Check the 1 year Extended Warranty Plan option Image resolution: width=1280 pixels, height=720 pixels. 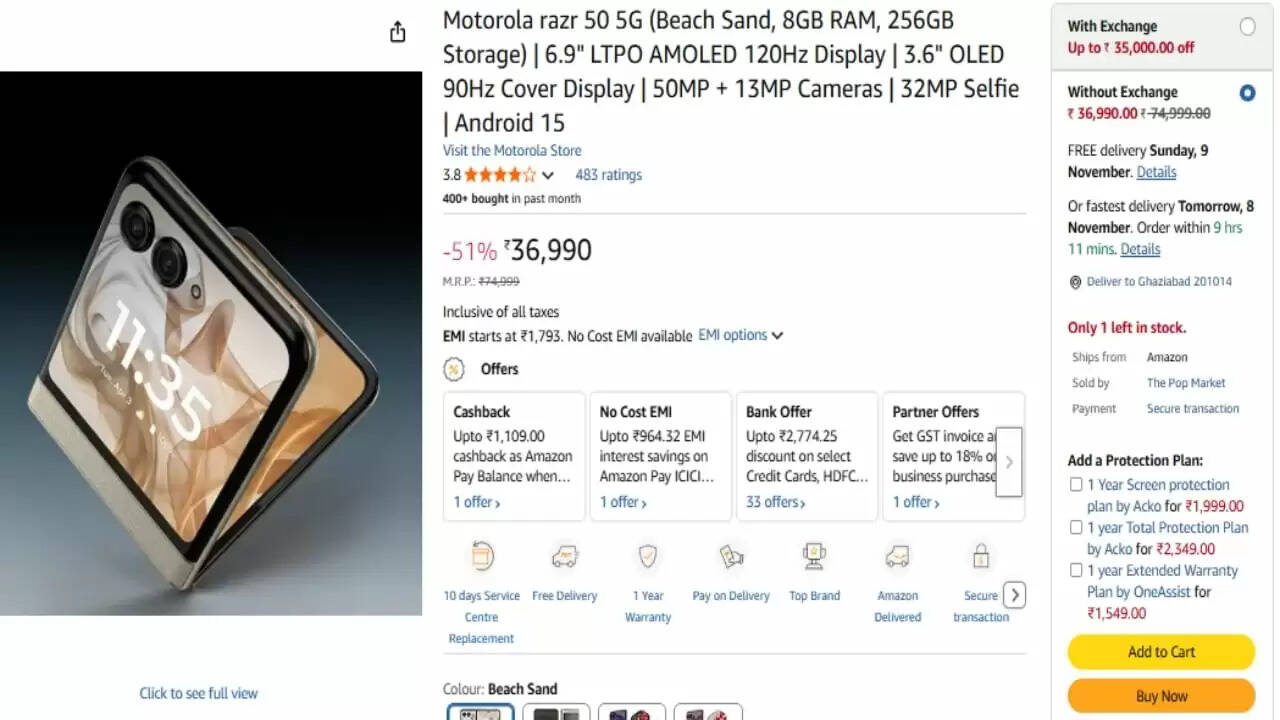tap(1077, 570)
